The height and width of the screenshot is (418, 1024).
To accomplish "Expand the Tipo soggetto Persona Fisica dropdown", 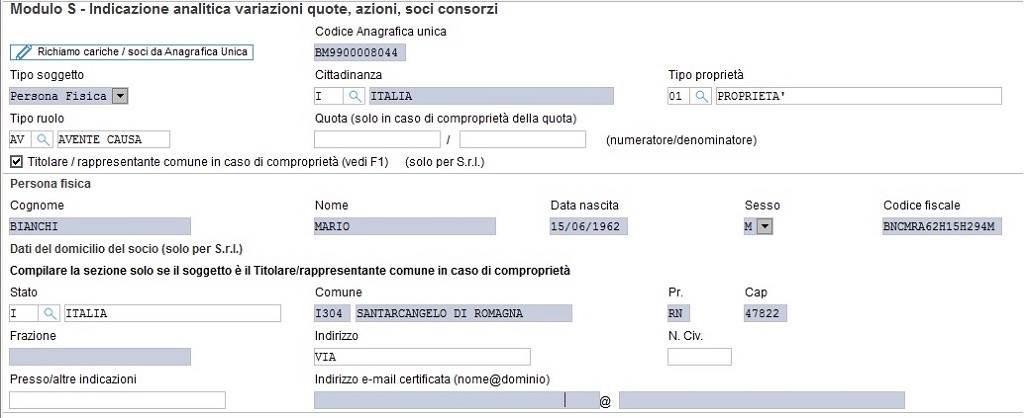I will pos(120,96).
